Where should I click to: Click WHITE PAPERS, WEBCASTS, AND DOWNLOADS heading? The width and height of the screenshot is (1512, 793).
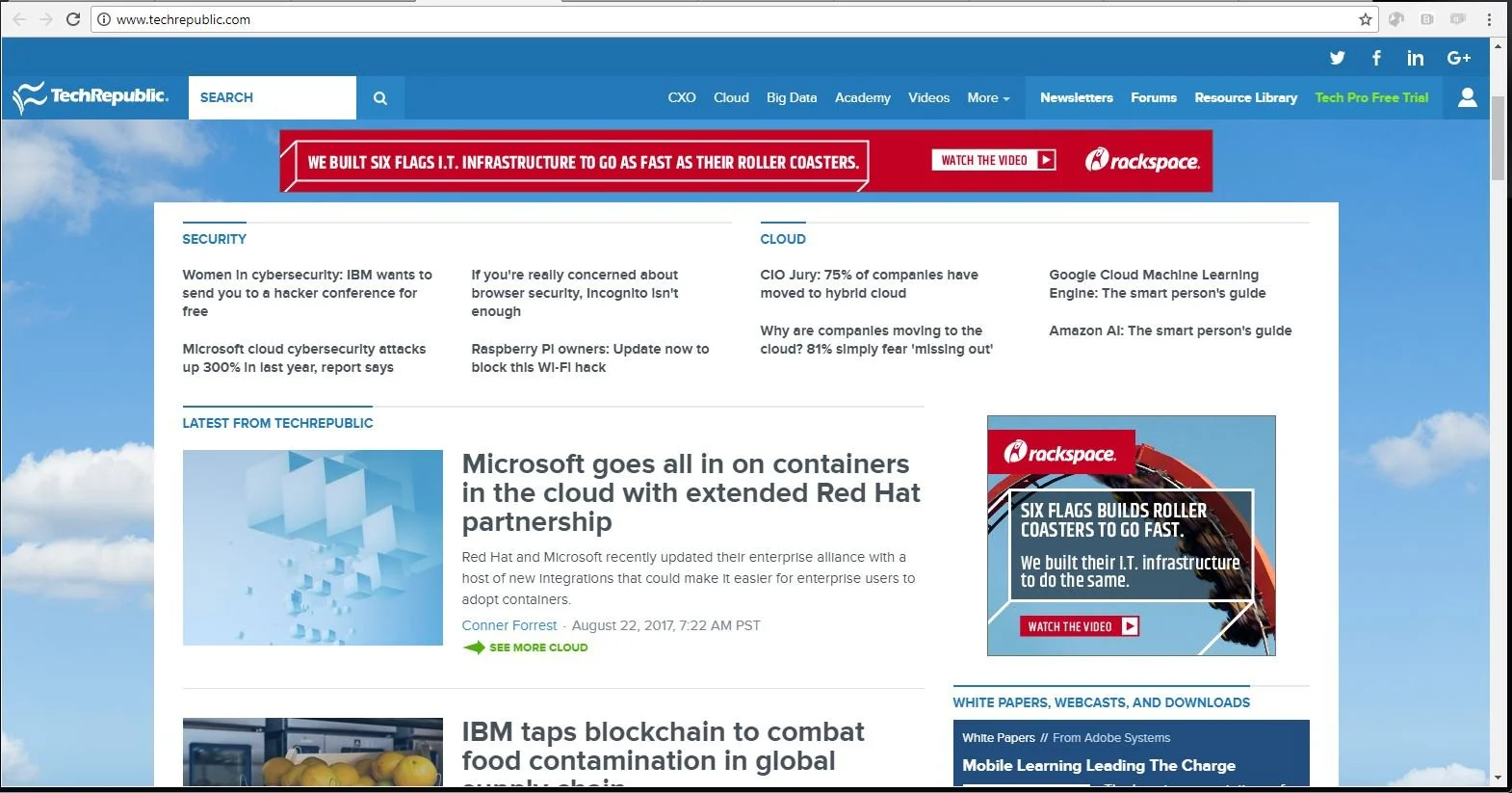(x=1101, y=702)
